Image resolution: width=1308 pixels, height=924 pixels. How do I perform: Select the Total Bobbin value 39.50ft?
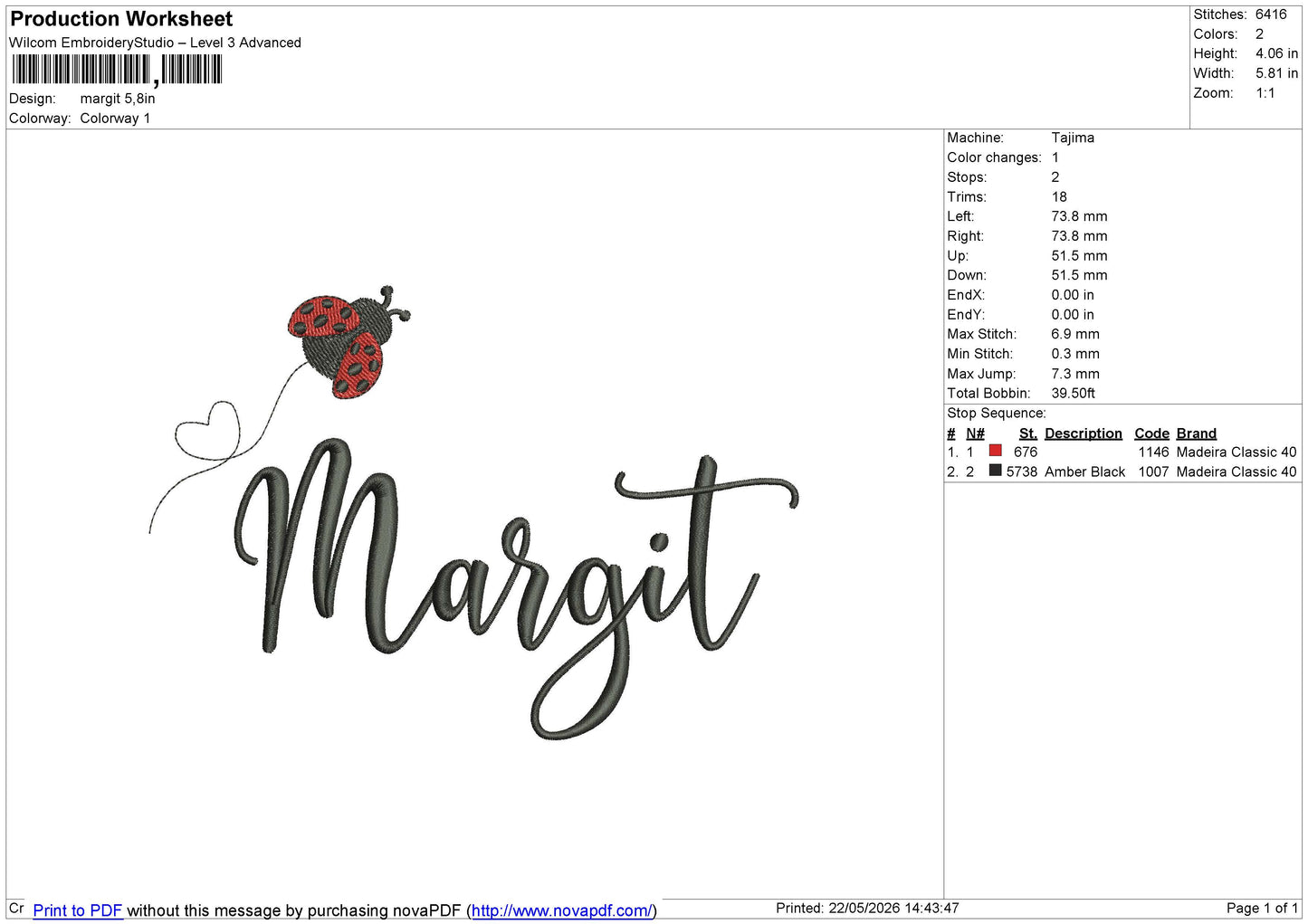(x=1074, y=394)
